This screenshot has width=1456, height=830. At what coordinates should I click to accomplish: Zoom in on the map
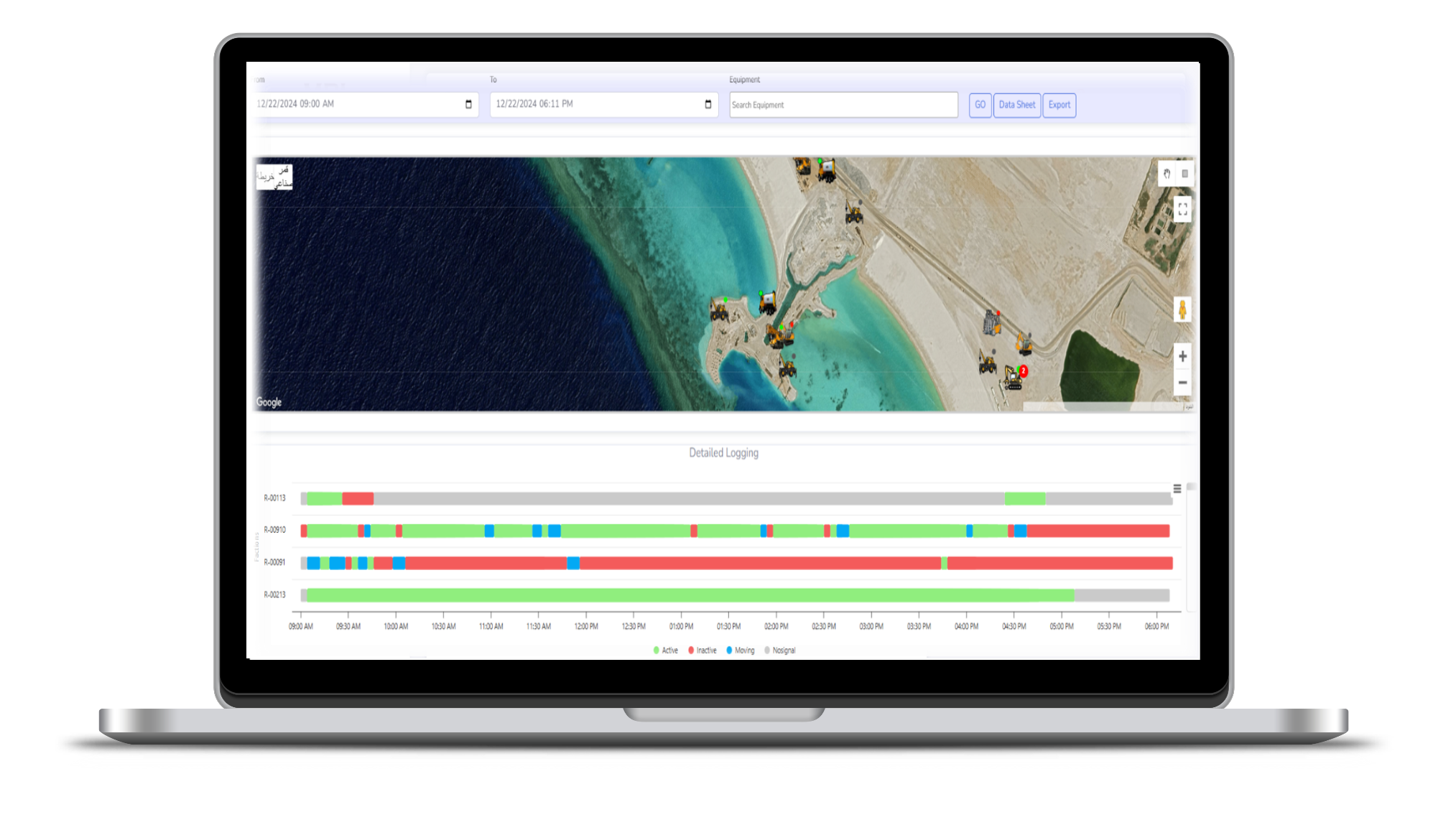tap(1182, 356)
